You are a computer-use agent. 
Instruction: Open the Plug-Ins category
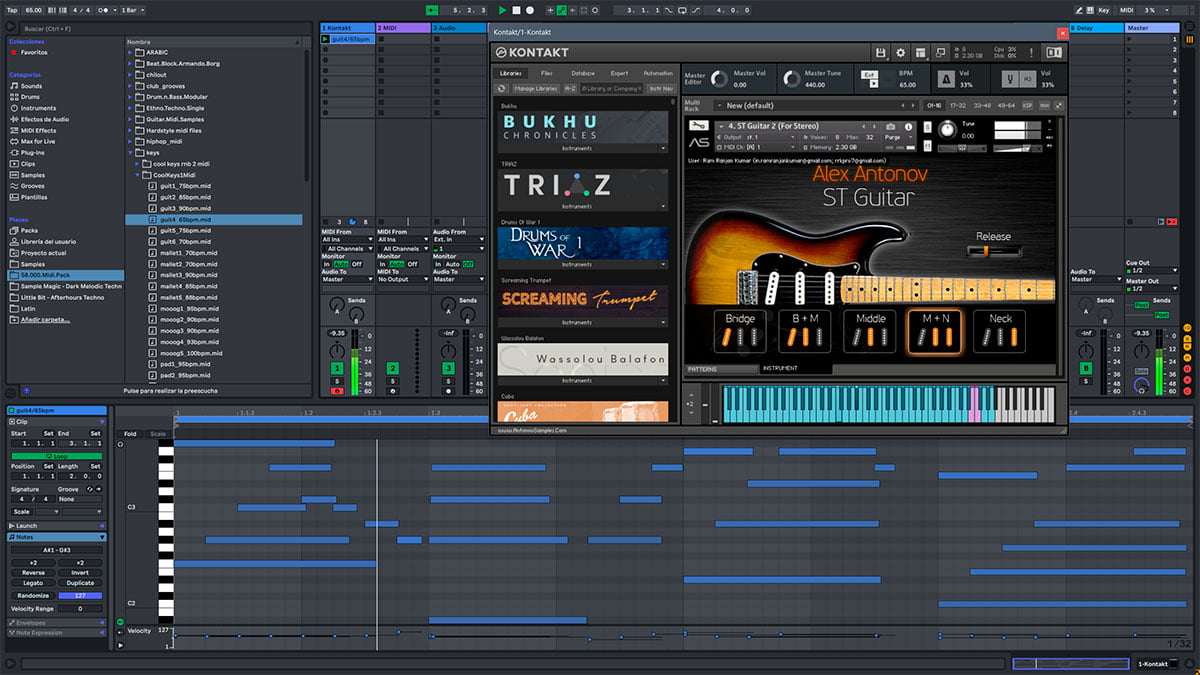33,152
